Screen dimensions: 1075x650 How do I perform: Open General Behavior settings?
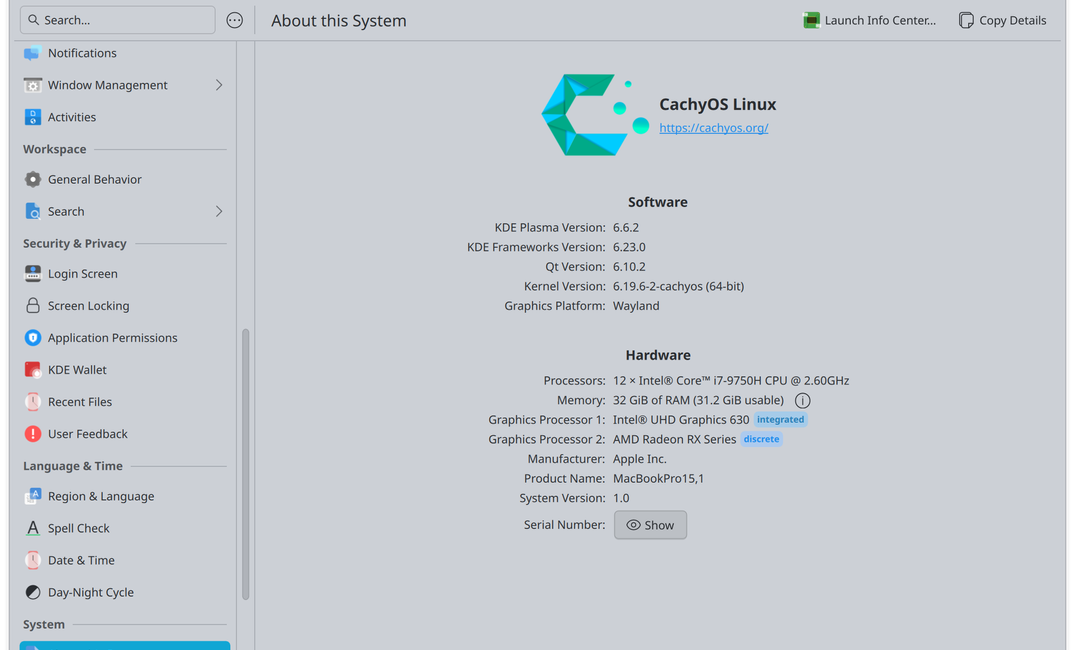(94, 179)
